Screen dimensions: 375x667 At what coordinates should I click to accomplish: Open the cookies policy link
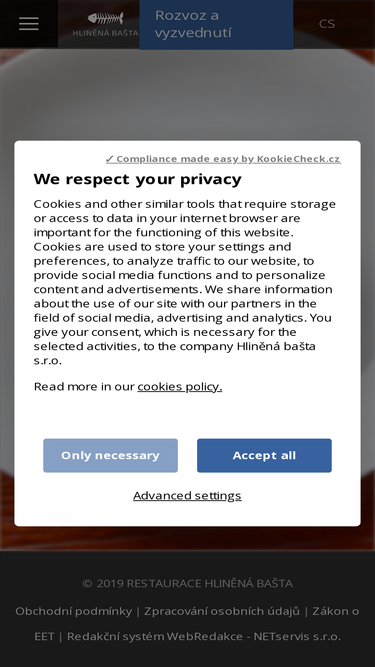[x=179, y=386]
